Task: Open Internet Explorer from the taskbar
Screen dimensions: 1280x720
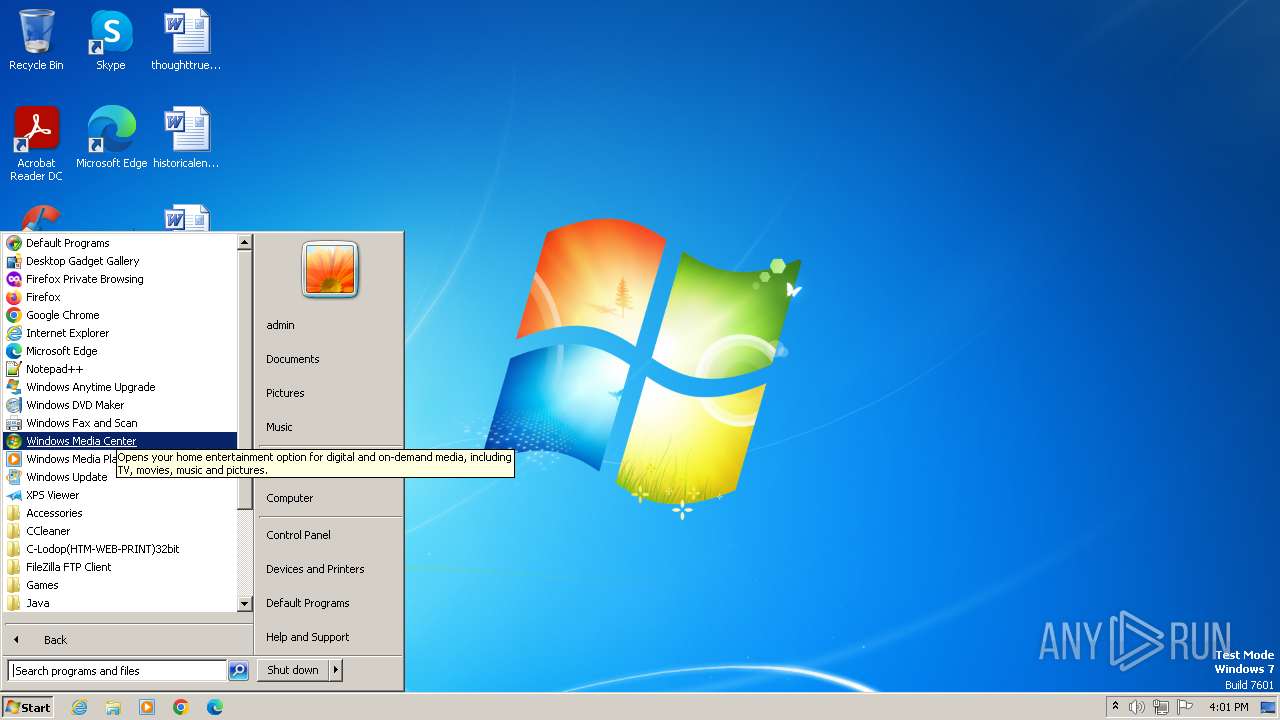Action: pyautogui.click(x=80, y=707)
